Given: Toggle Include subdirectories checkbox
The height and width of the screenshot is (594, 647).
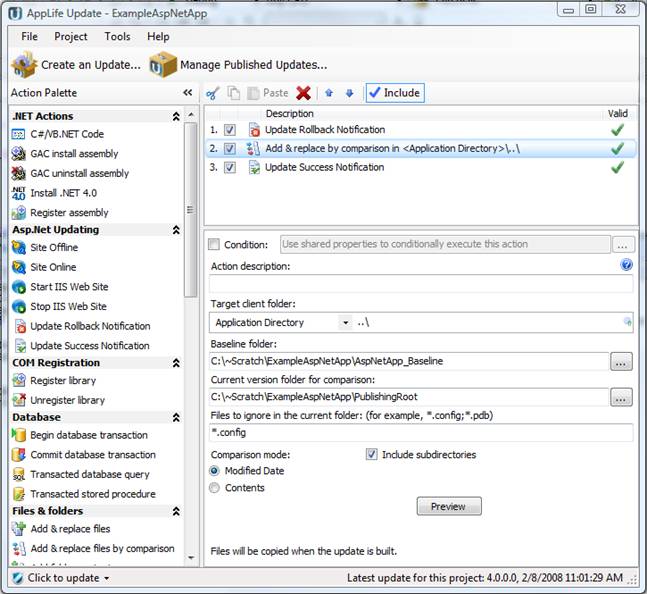Looking at the screenshot, I should pyautogui.click(x=371, y=455).
